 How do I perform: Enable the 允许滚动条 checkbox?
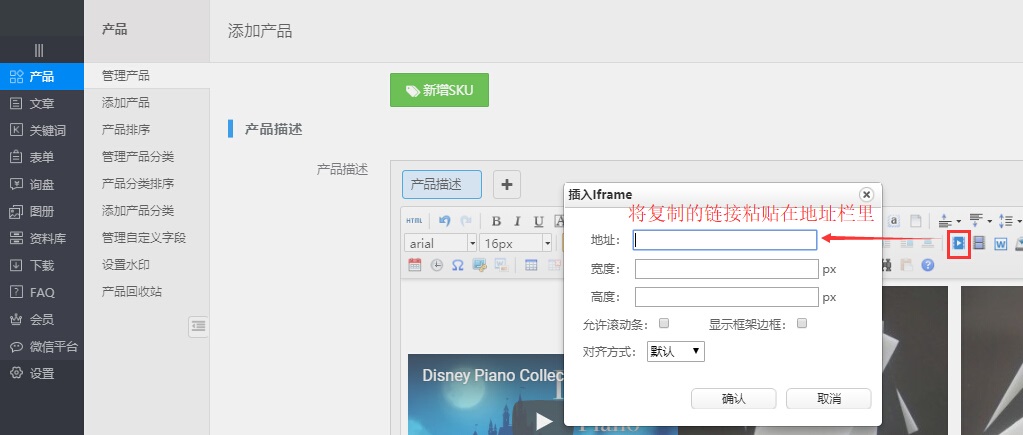click(x=664, y=323)
